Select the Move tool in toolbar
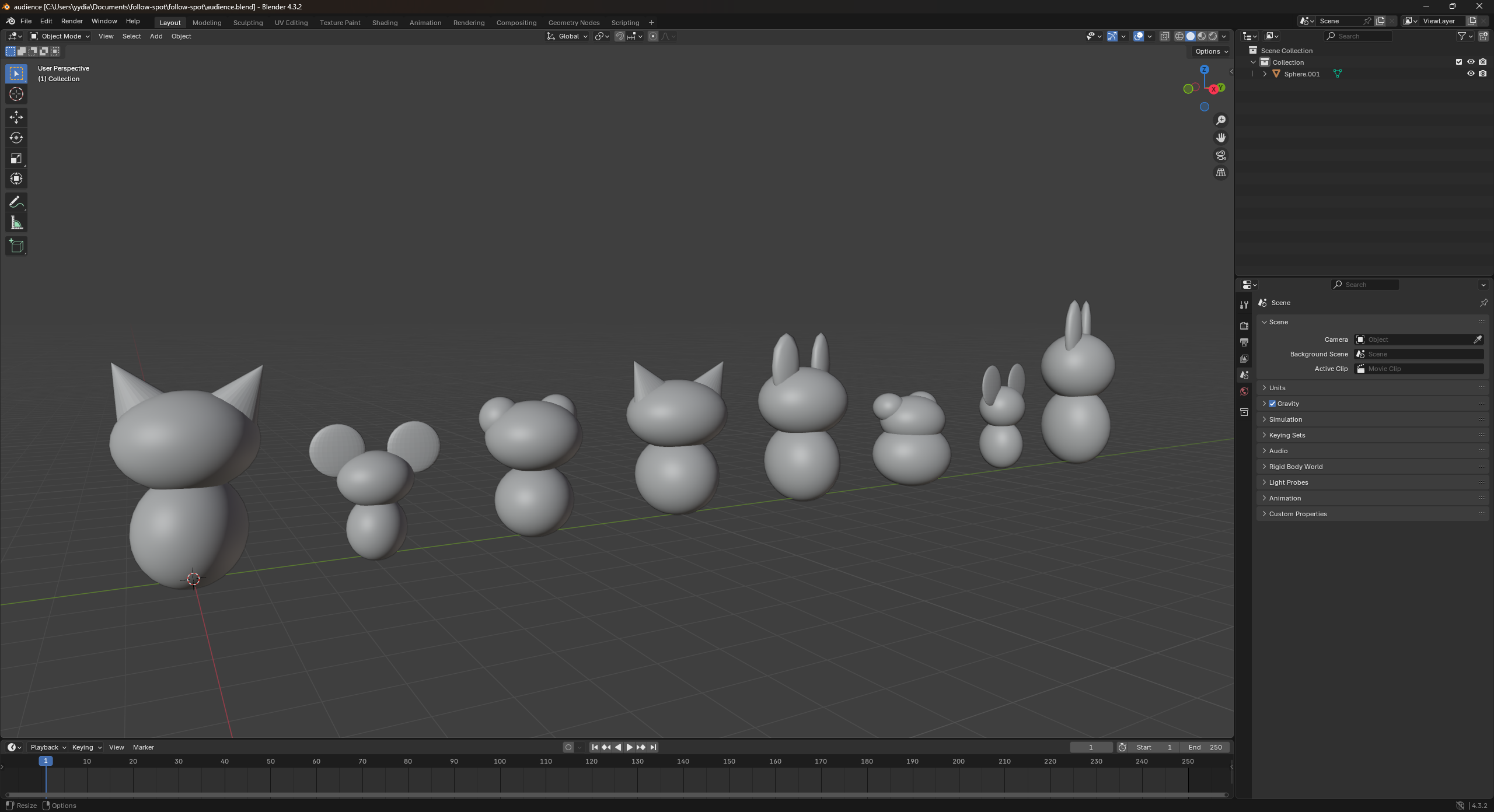Image resolution: width=1494 pixels, height=812 pixels. point(16,117)
